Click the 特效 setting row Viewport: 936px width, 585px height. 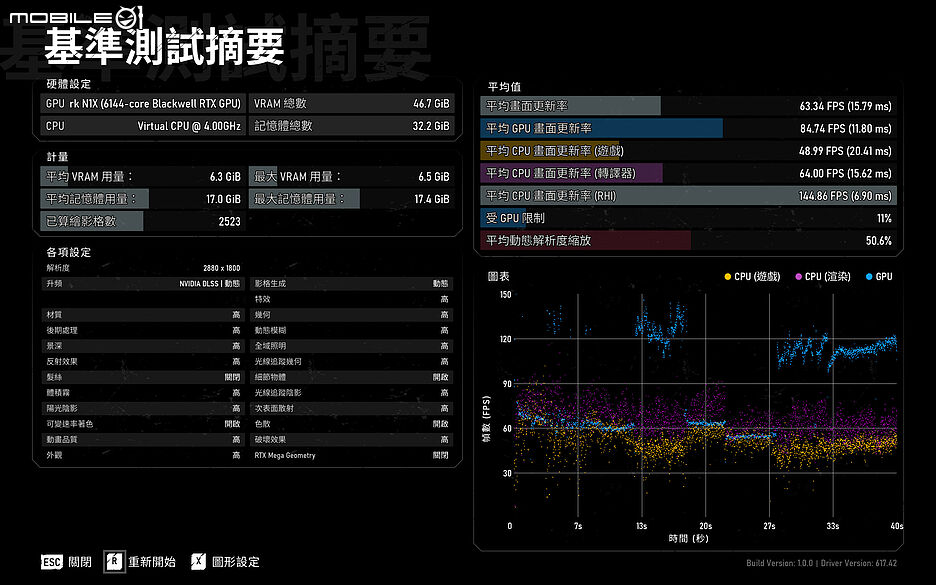(x=352, y=299)
